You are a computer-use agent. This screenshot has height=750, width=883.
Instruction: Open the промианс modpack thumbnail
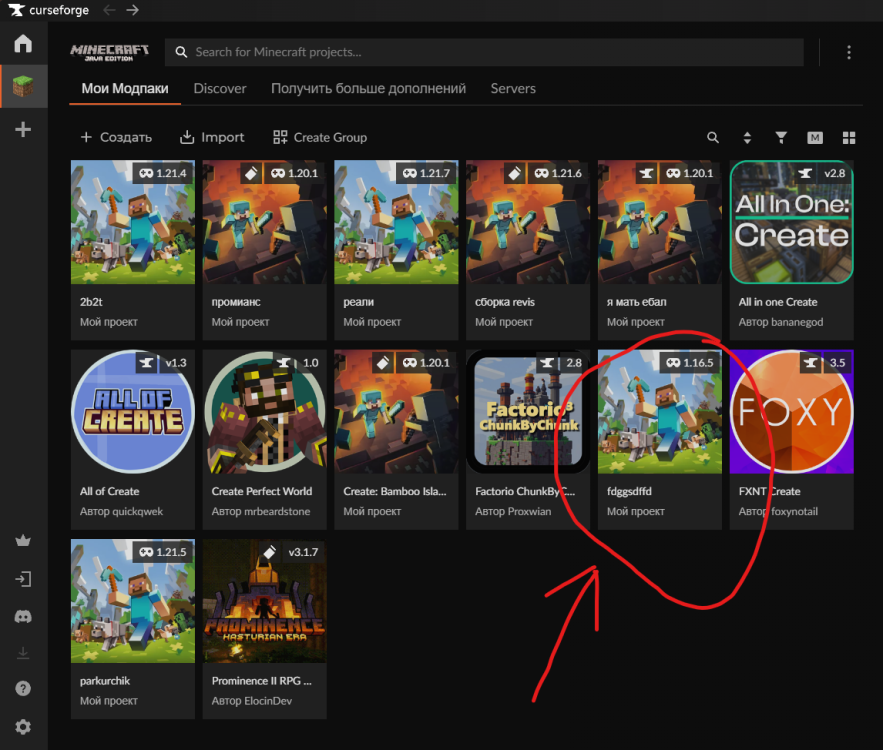click(x=265, y=222)
